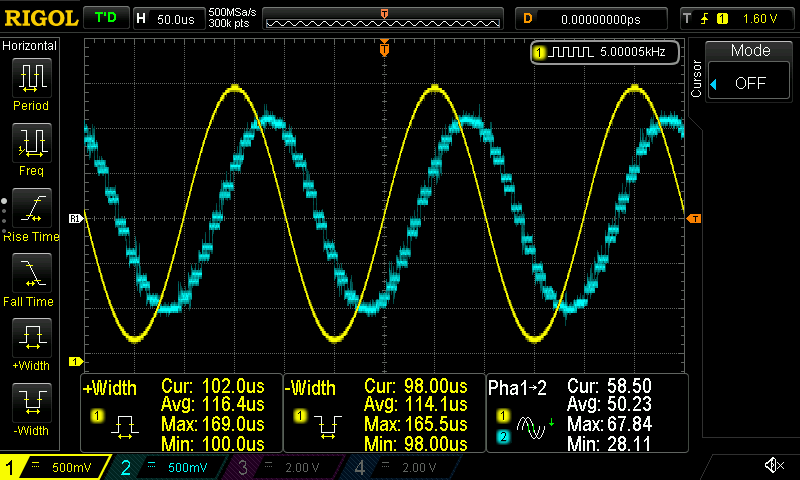Click the T'D trigger status indicator
Image resolution: width=800 pixels, height=480 pixels.
coord(104,18)
